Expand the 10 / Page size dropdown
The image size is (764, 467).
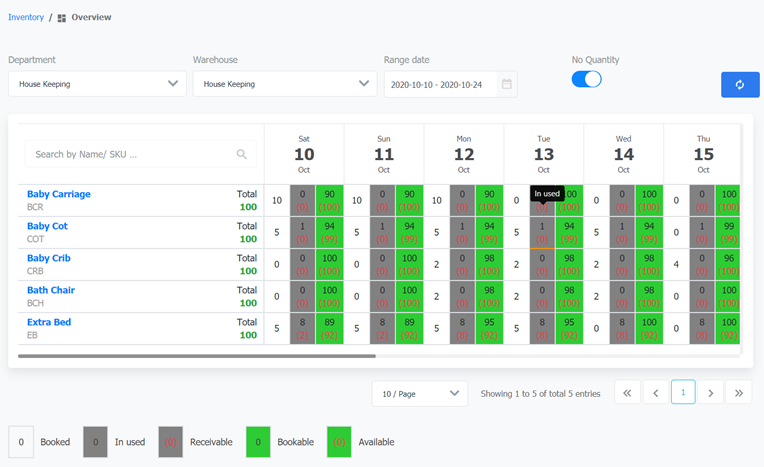[x=419, y=394]
